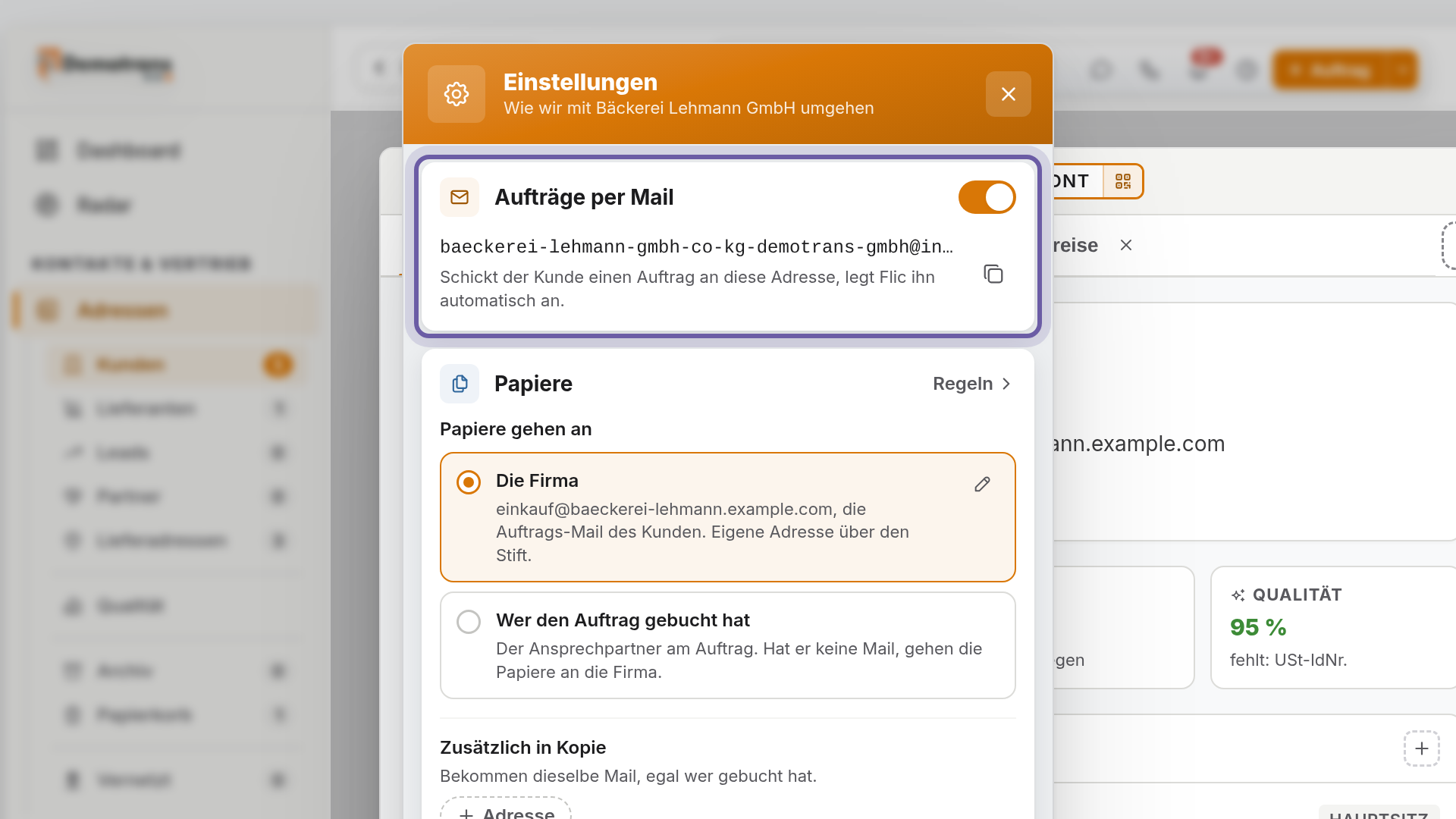The height and width of the screenshot is (819, 1456).
Task: Click the 95 % Qualität value
Action: [1258, 627]
